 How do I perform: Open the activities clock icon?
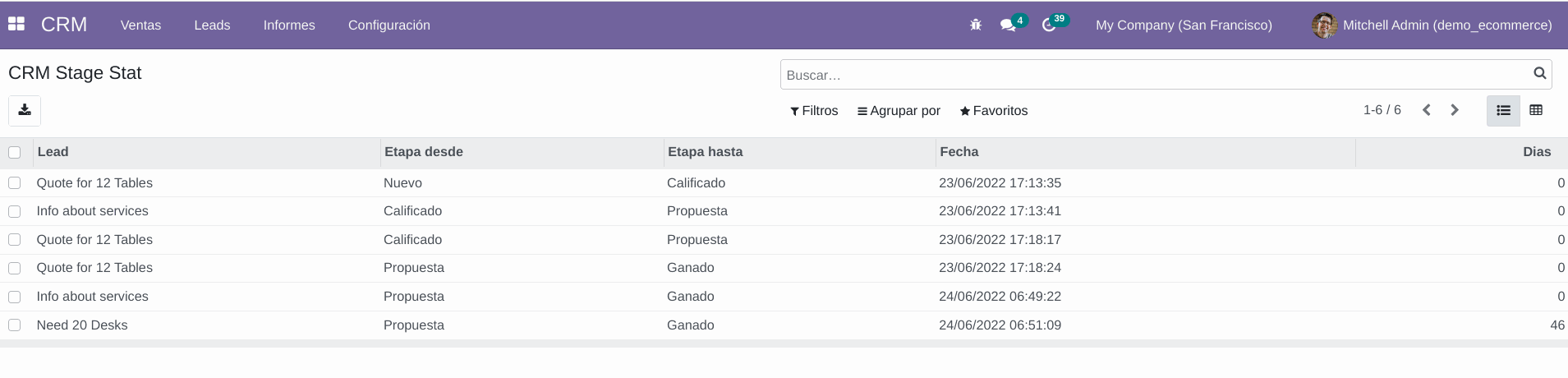pyautogui.click(x=1049, y=25)
